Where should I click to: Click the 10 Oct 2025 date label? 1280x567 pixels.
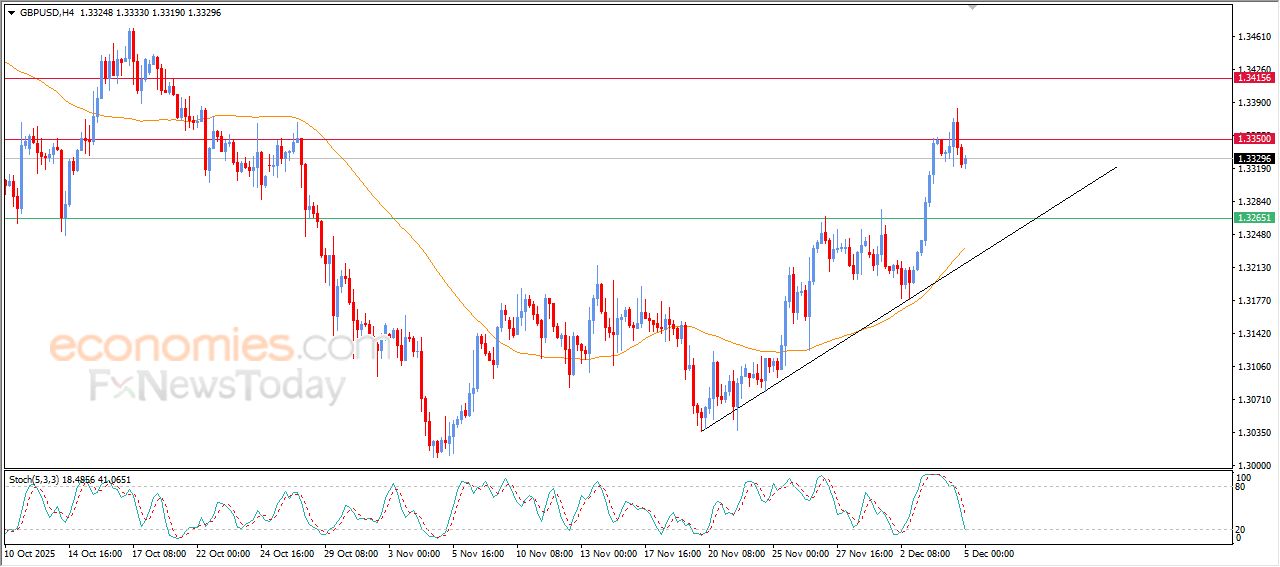point(32,552)
